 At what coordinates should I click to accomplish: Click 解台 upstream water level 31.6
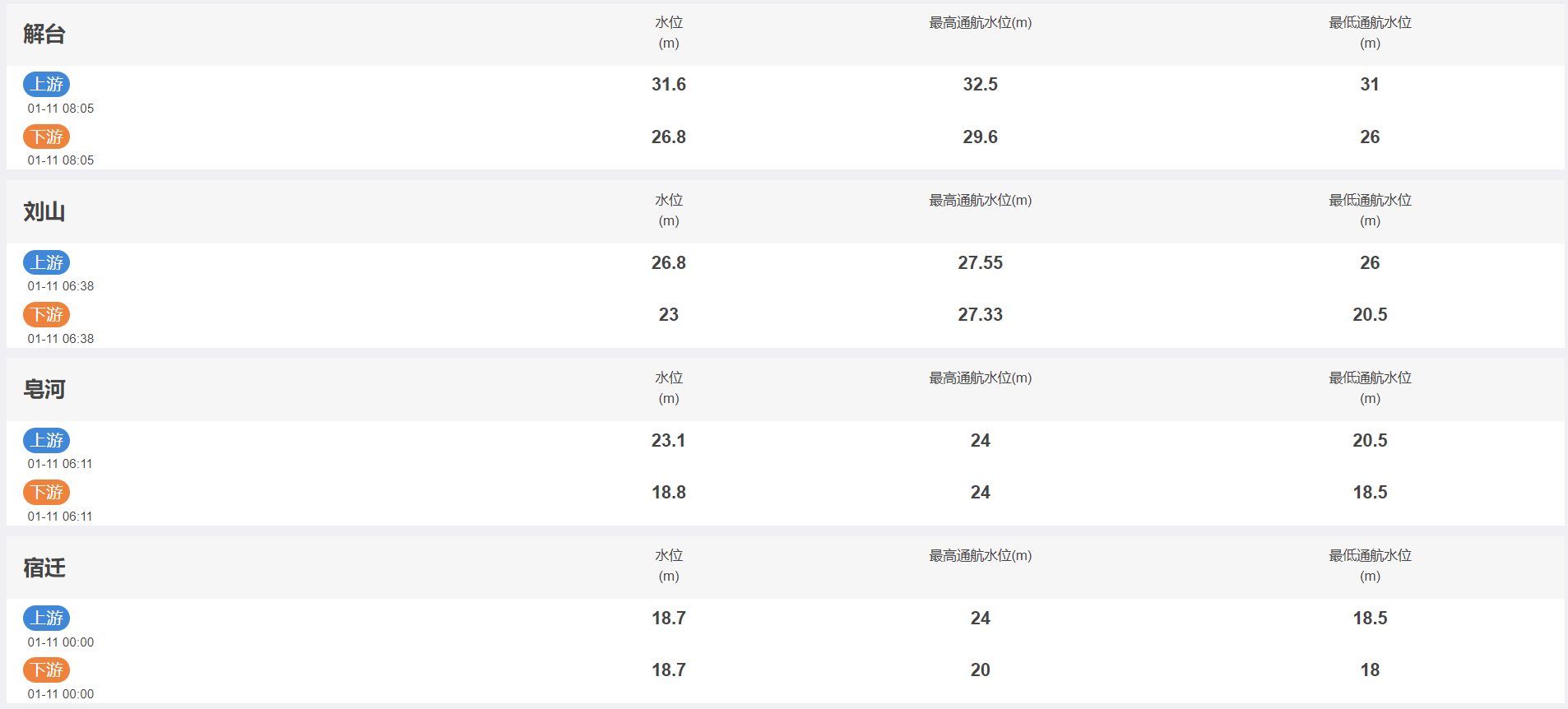(x=669, y=84)
